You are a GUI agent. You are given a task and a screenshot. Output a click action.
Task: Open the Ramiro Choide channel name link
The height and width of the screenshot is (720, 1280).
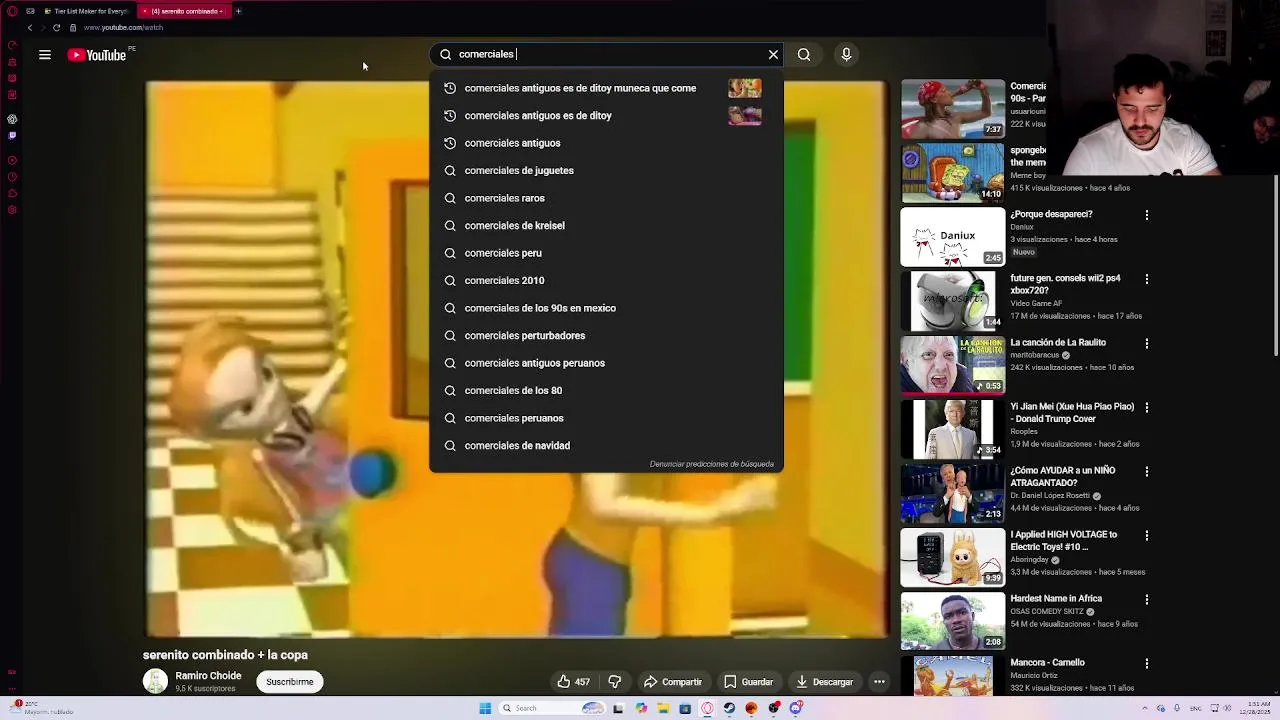(x=208, y=676)
